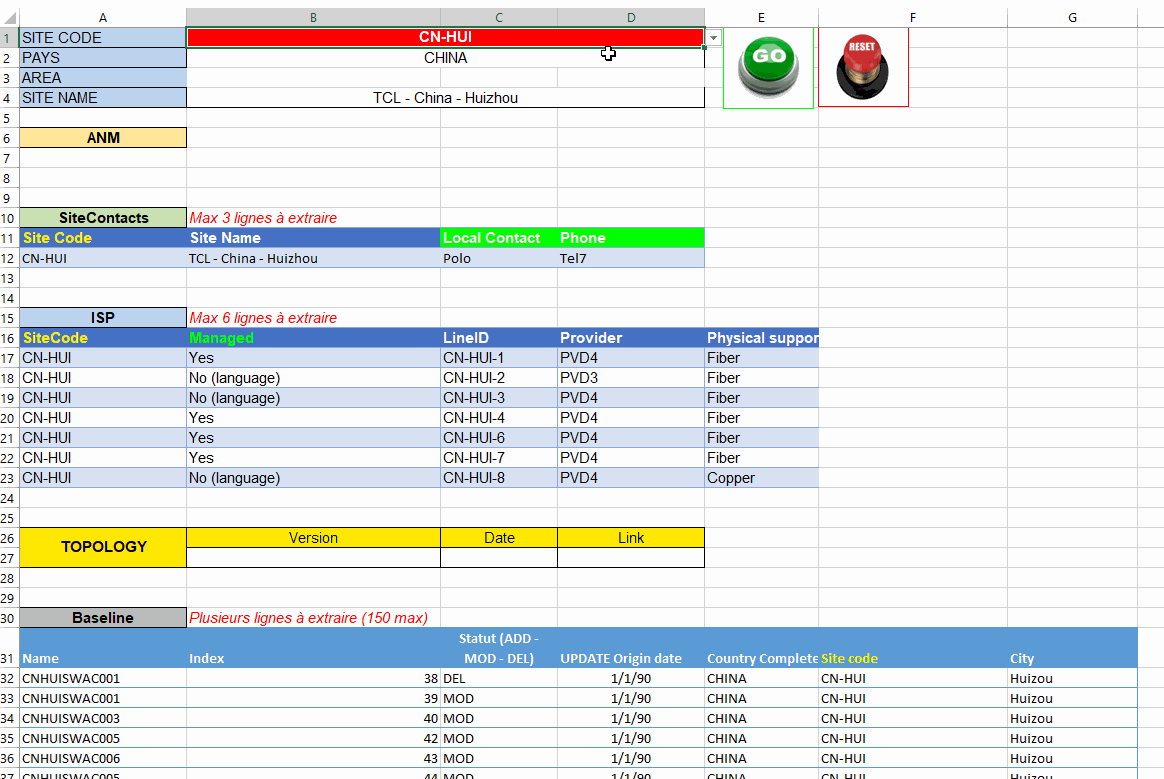The image size is (1164, 779).
Task: Select column B header
Action: pyautogui.click(x=313, y=17)
